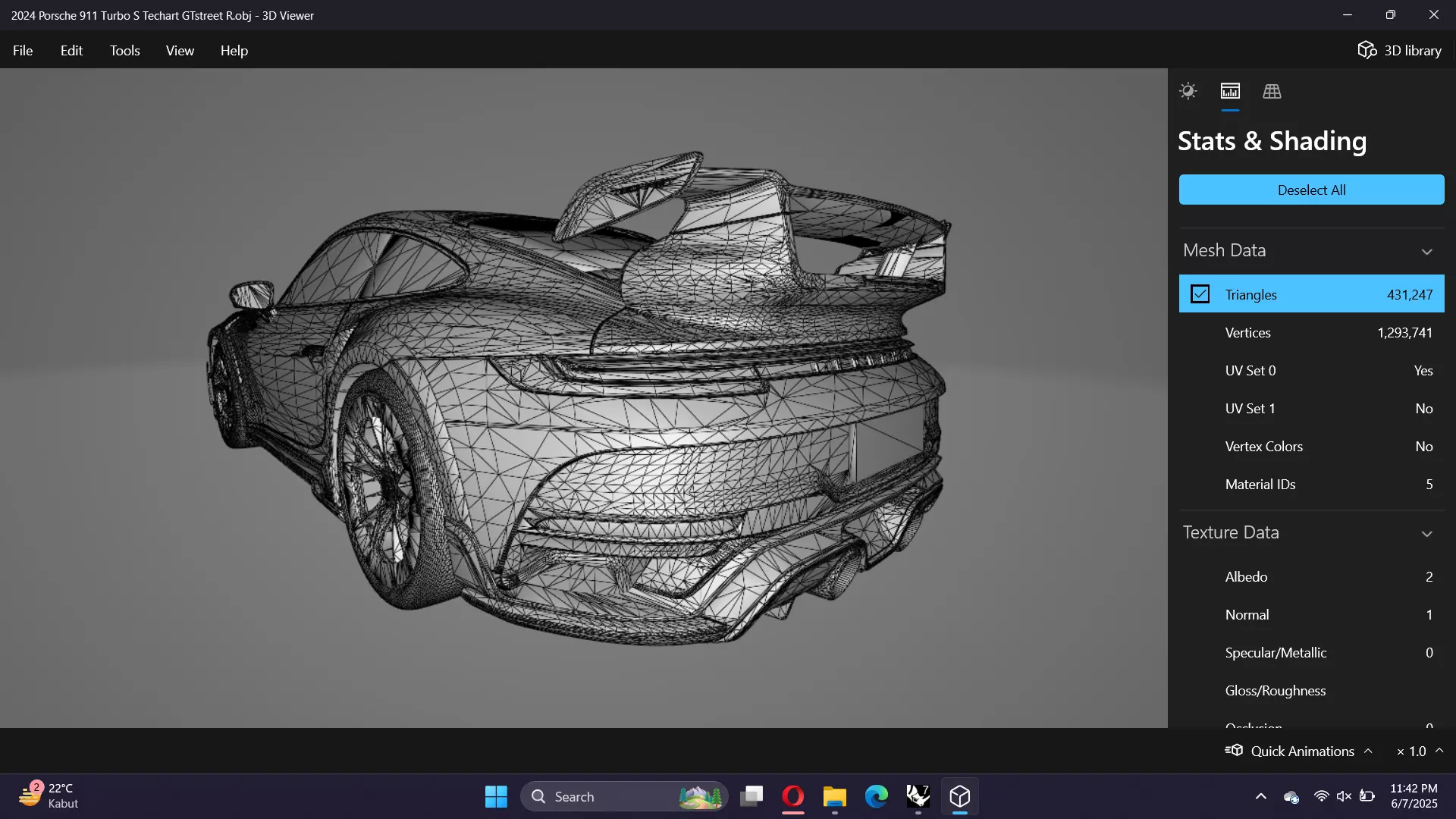Open the weather widget showing 22°C

(x=49, y=796)
